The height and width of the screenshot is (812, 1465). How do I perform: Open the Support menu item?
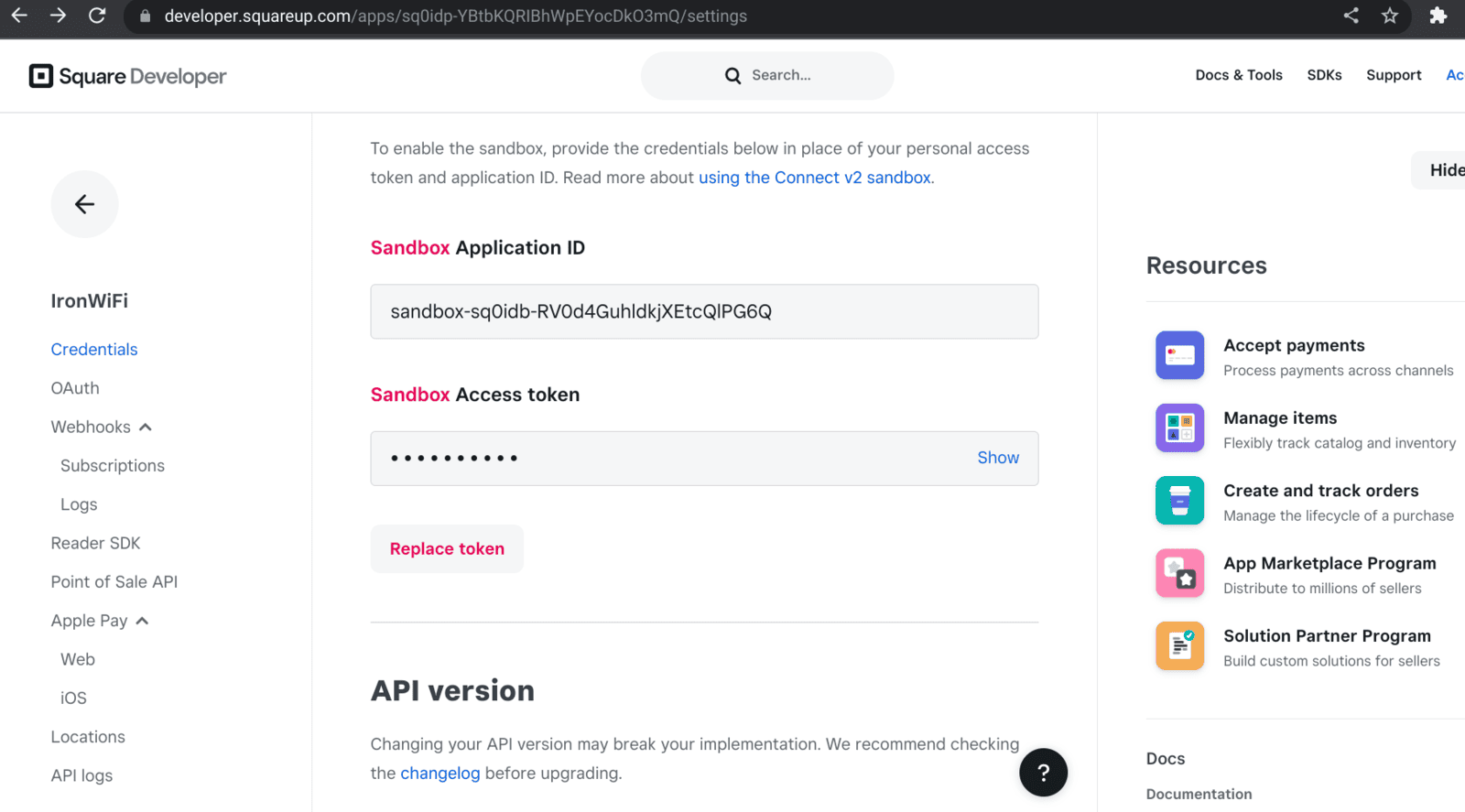[x=1394, y=75]
